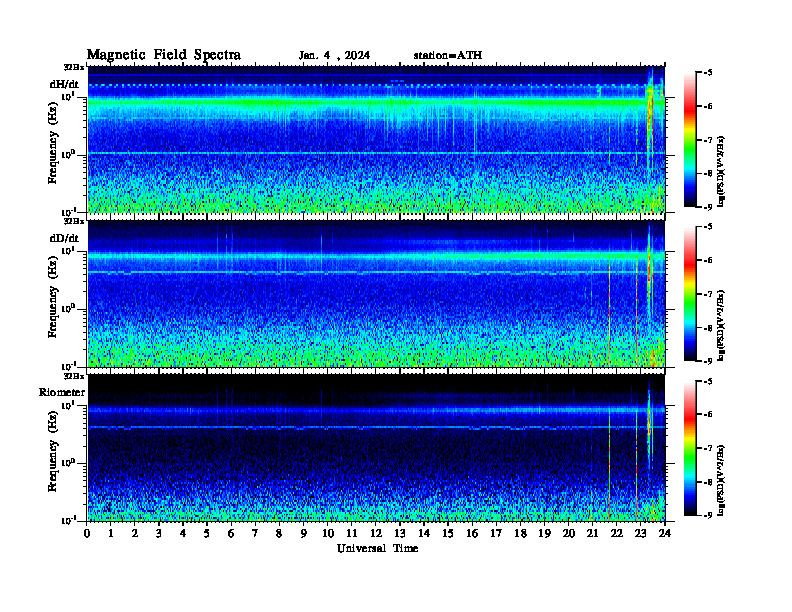
Task: Click hour tick label '12' on time axis
Action: [x=375, y=533]
